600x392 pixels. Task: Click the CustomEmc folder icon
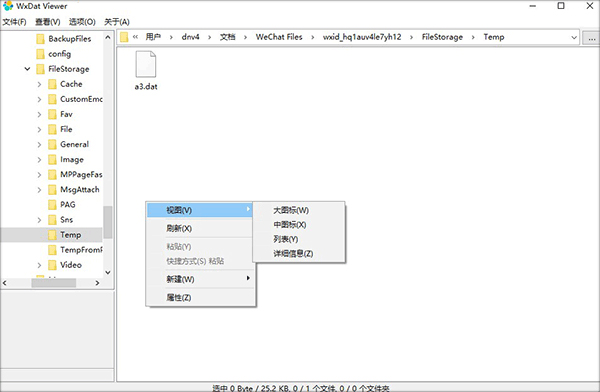pos(52,99)
